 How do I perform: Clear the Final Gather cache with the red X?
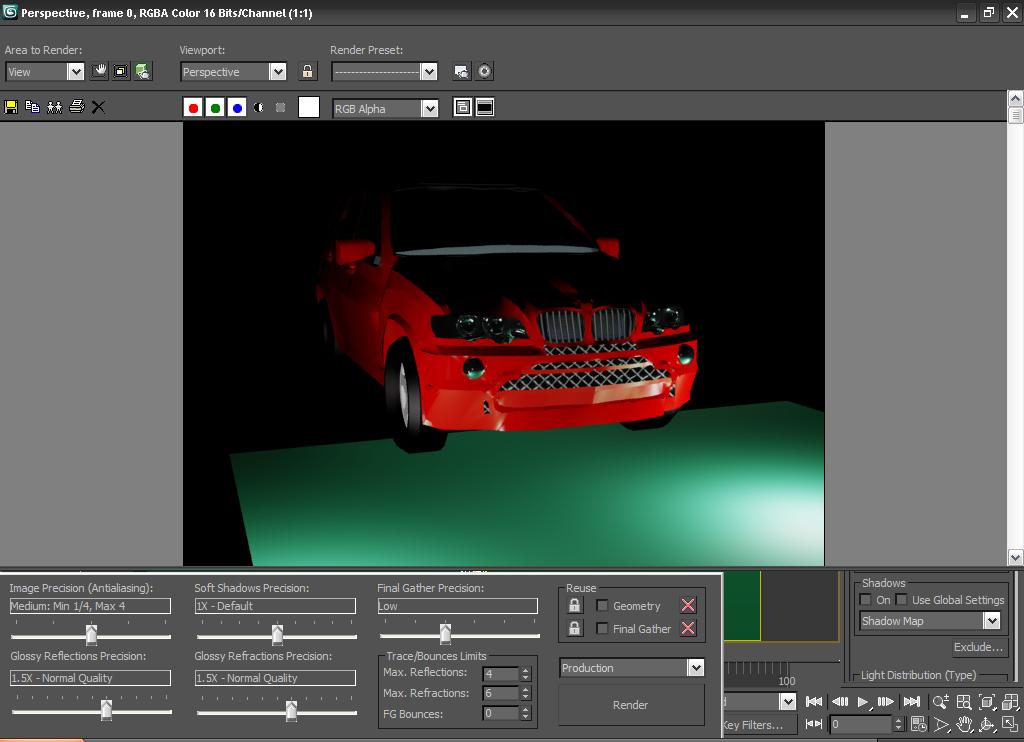688,628
